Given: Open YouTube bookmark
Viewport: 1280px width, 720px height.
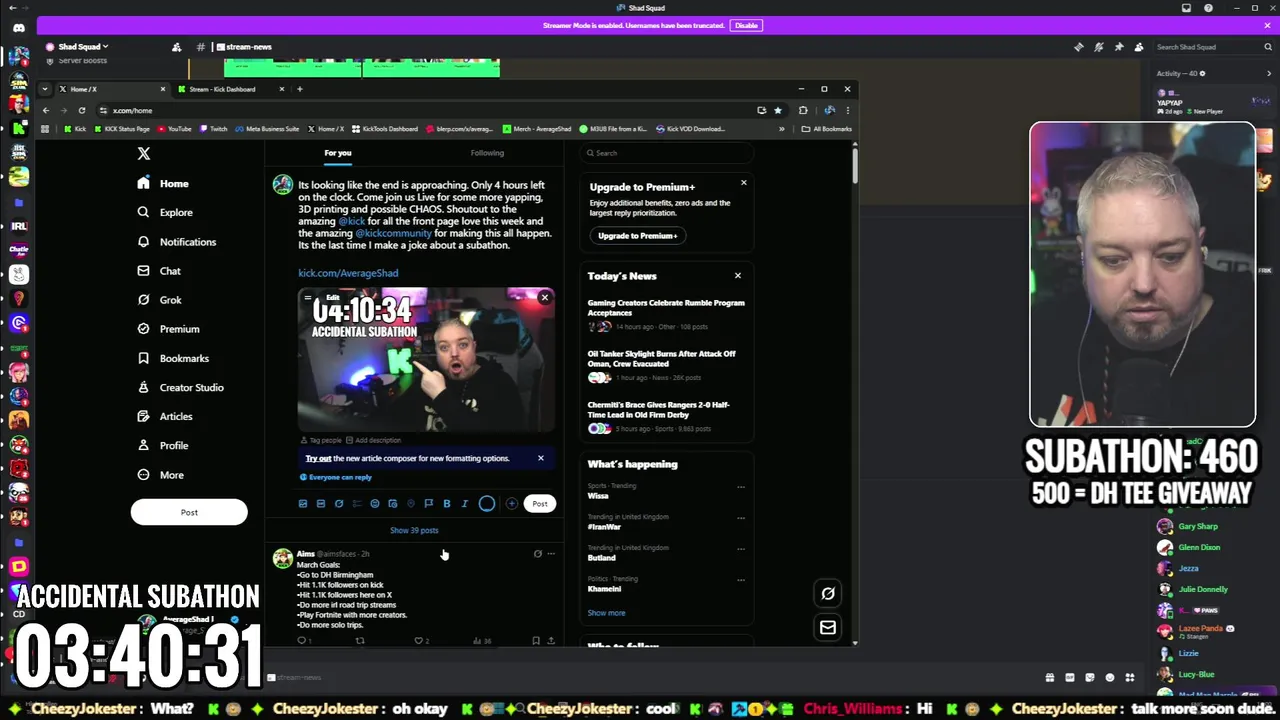Looking at the screenshot, I should click(174, 129).
